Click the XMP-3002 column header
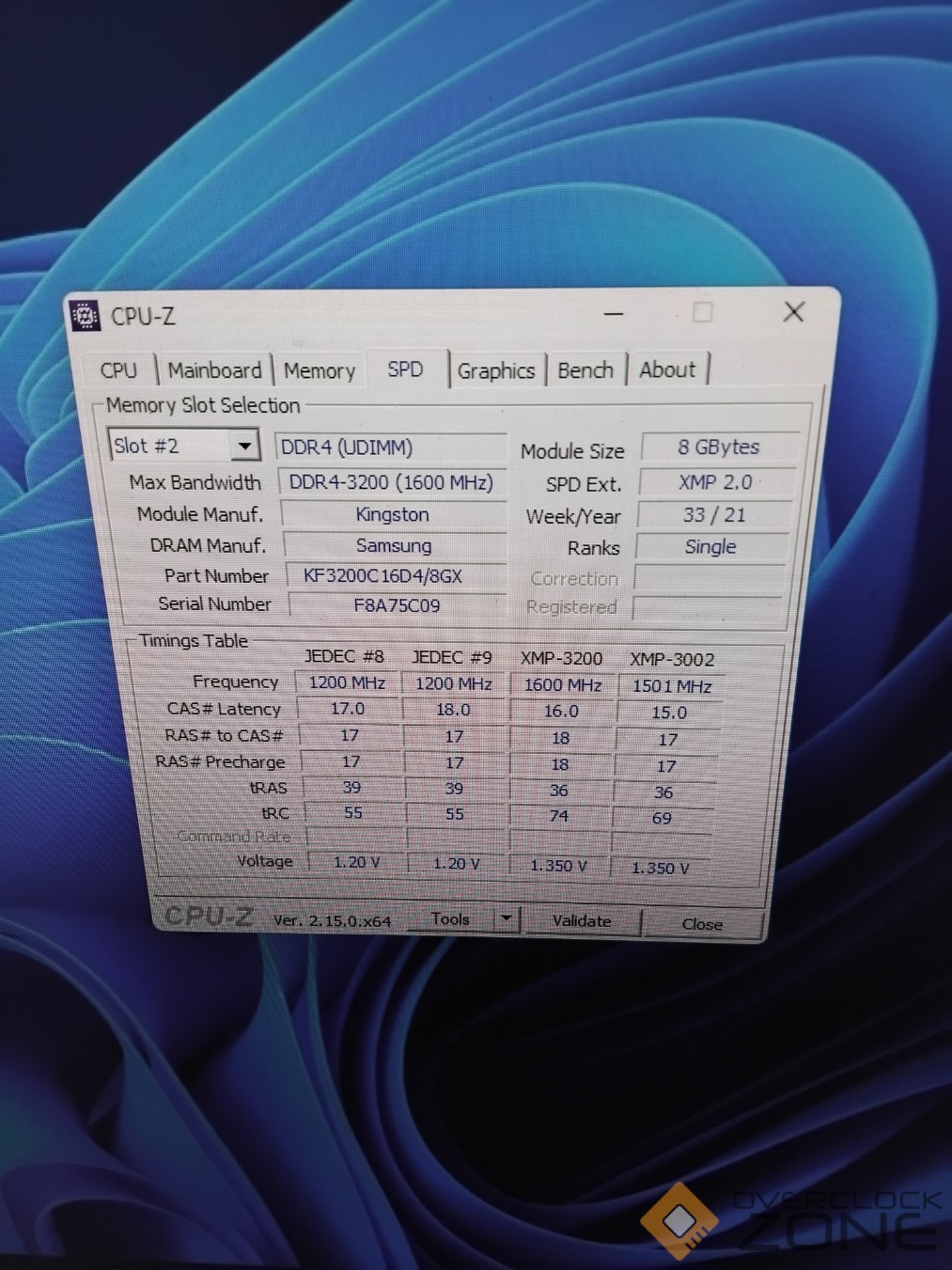The image size is (952, 1270). click(672, 660)
